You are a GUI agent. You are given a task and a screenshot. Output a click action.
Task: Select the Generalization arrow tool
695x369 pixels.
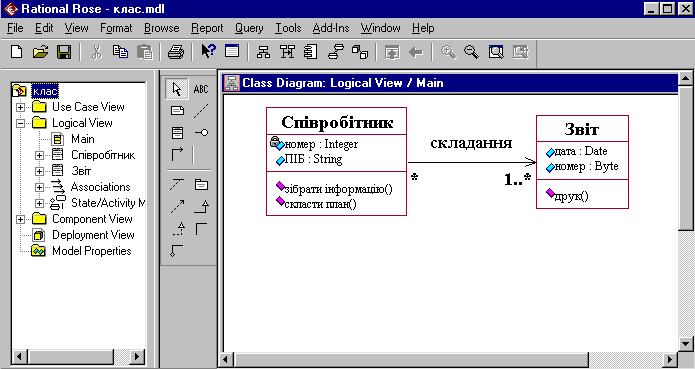[x=201, y=206]
